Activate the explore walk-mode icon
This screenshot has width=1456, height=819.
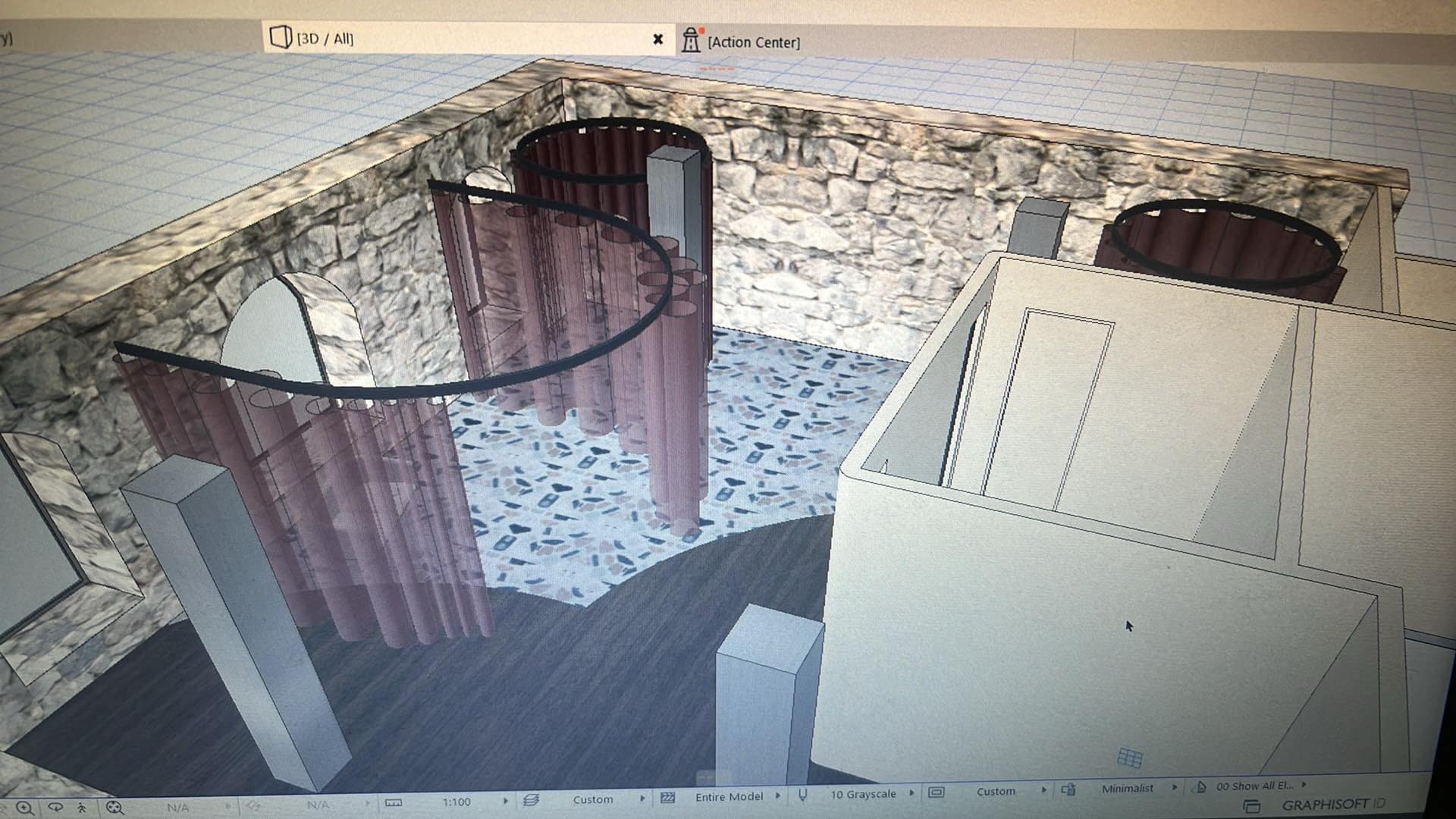(x=82, y=808)
